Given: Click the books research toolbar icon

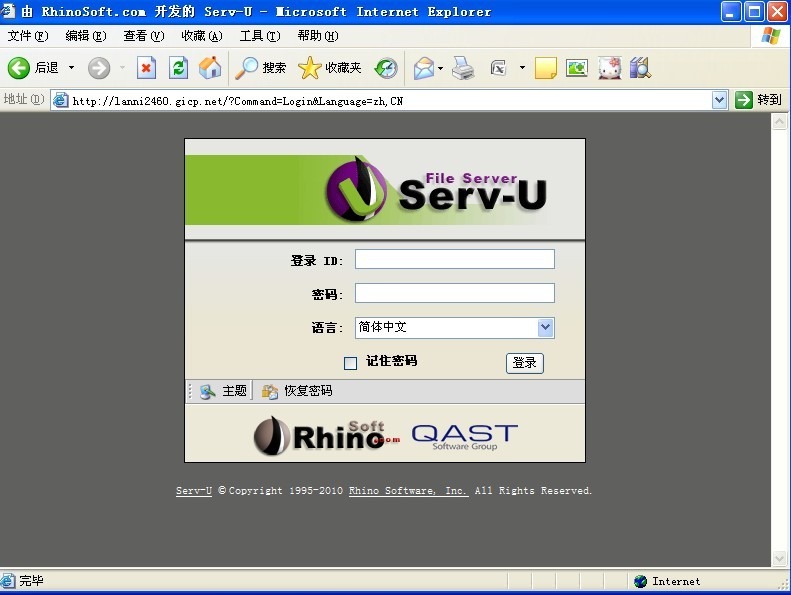Looking at the screenshot, I should click(640, 68).
